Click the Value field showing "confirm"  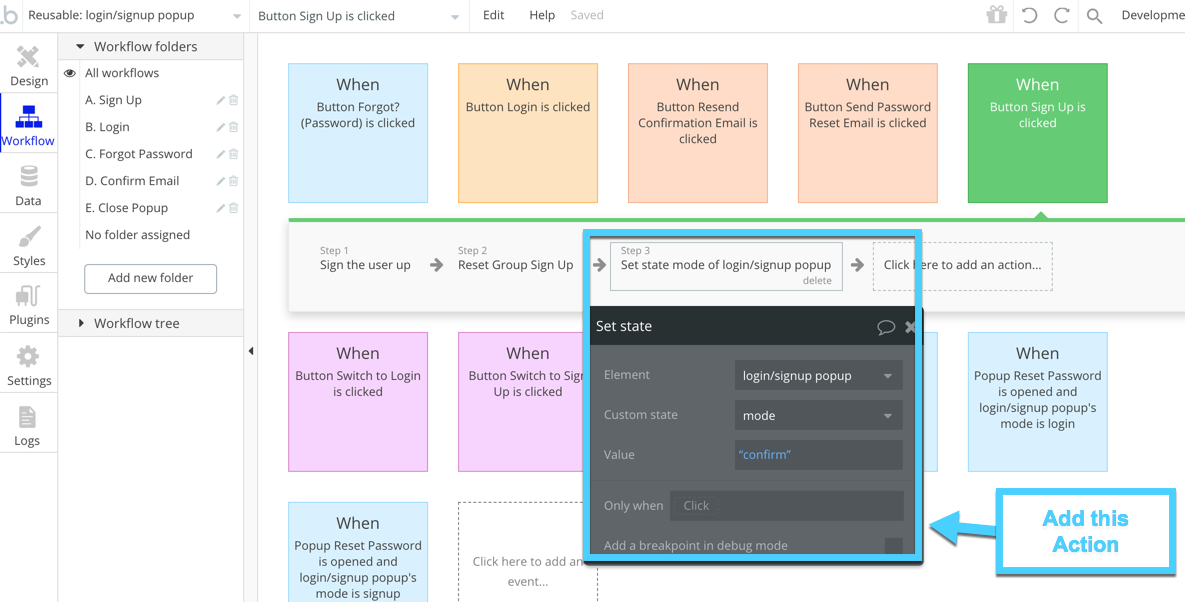point(818,455)
